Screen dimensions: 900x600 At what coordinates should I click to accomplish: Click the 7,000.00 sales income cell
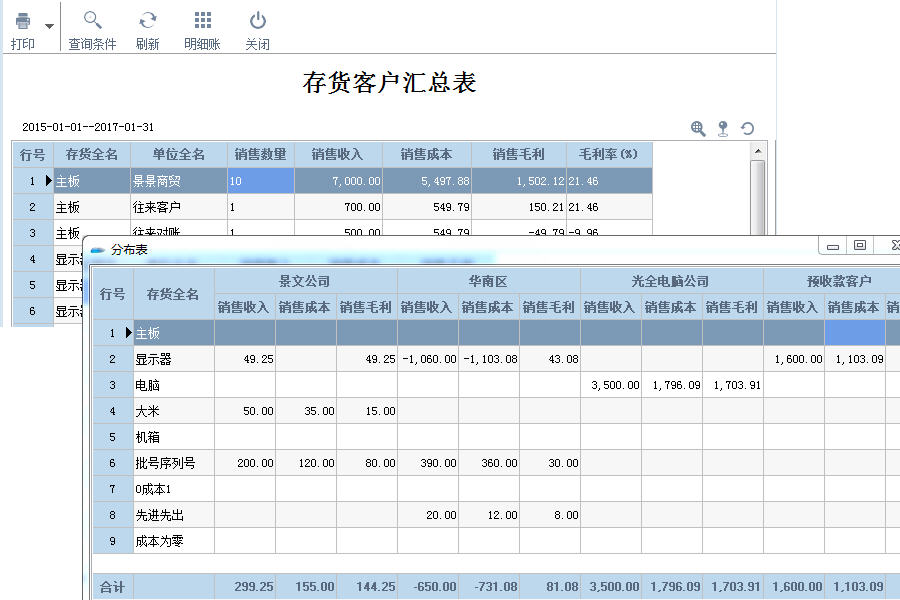(x=338, y=181)
